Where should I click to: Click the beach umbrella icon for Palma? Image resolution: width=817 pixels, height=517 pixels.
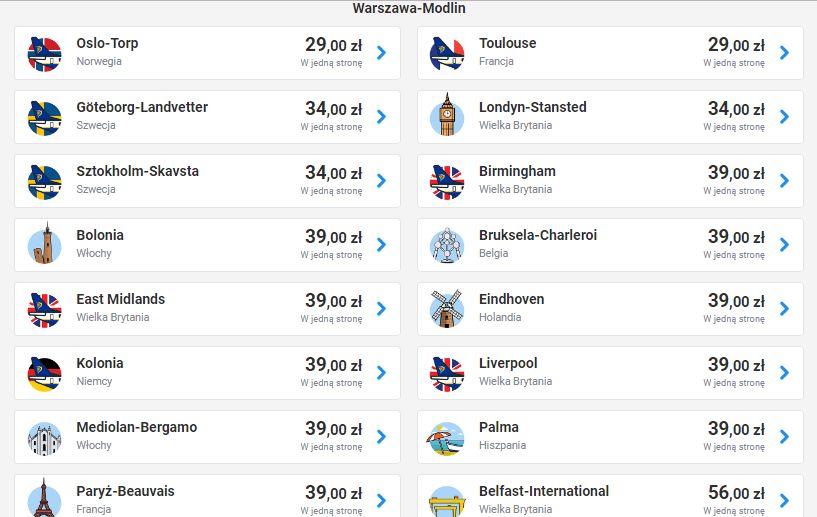click(447, 437)
